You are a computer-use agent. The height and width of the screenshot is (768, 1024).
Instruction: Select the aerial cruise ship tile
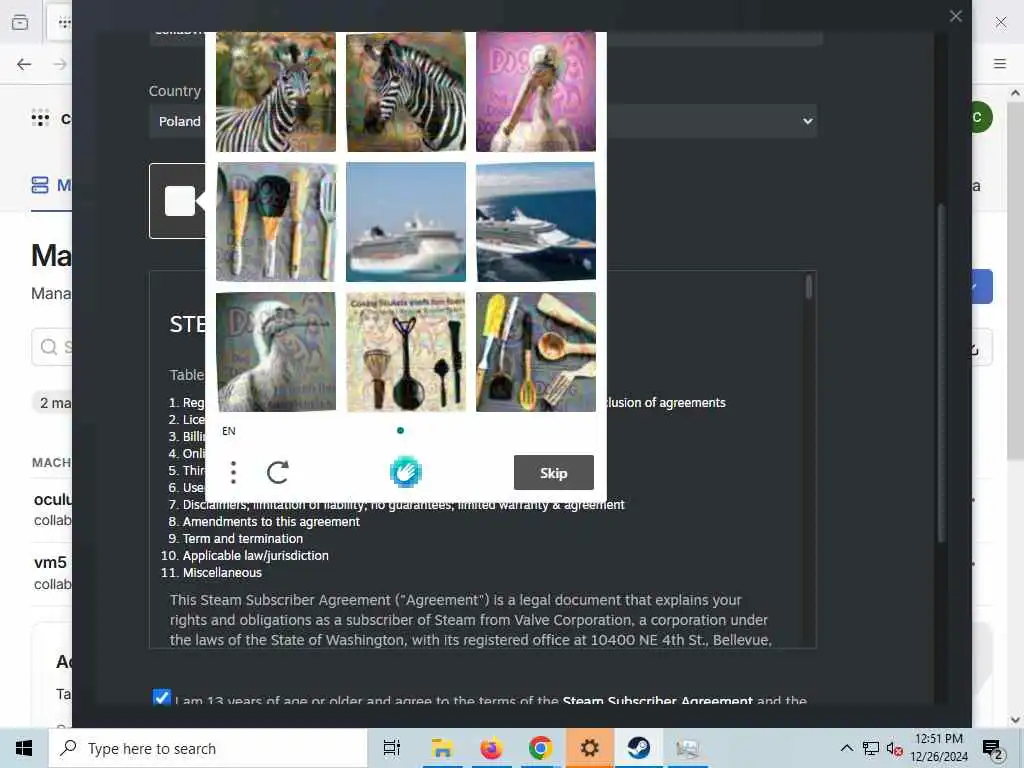(x=536, y=221)
